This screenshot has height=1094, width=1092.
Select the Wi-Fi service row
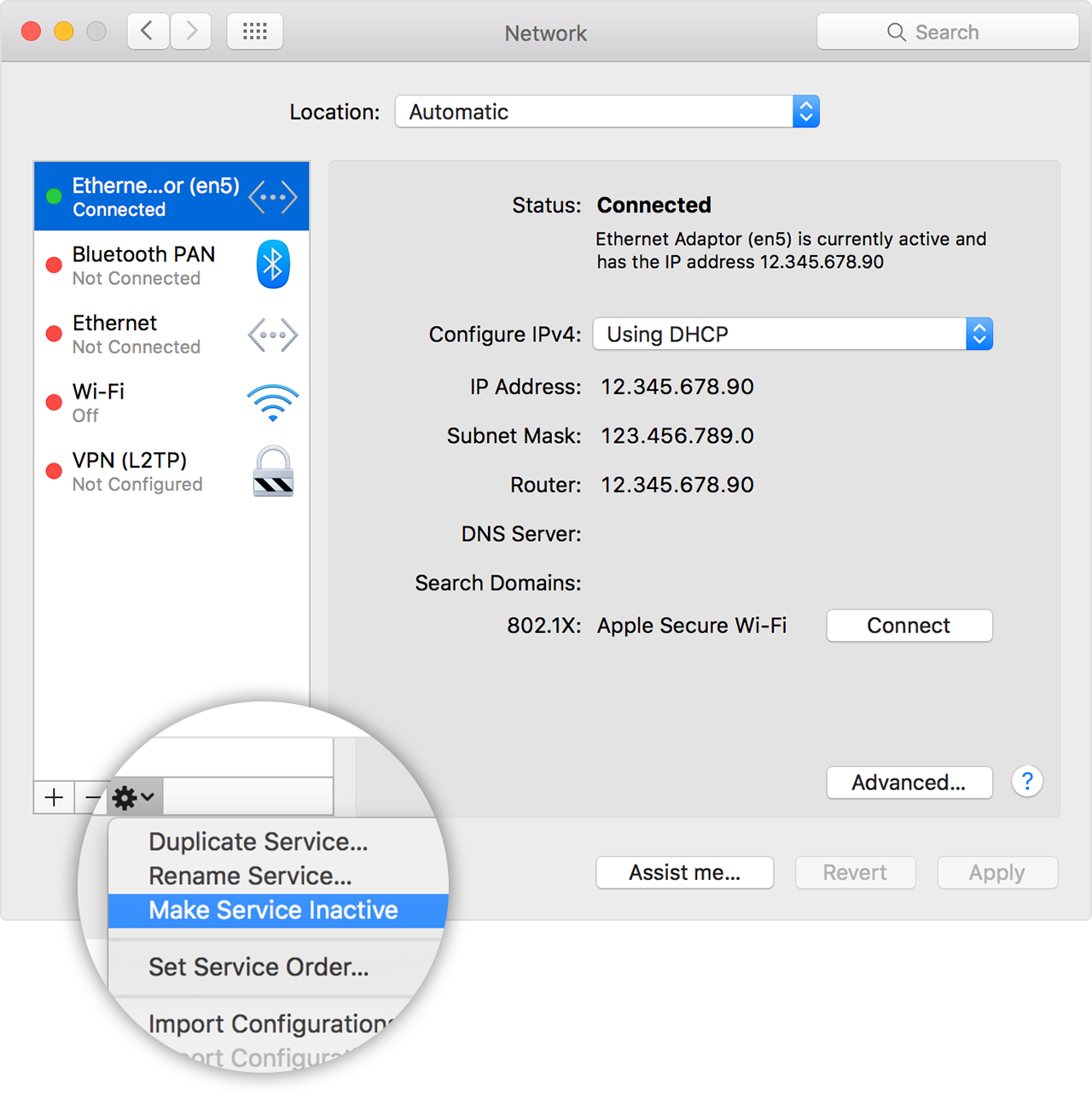(171, 403)
